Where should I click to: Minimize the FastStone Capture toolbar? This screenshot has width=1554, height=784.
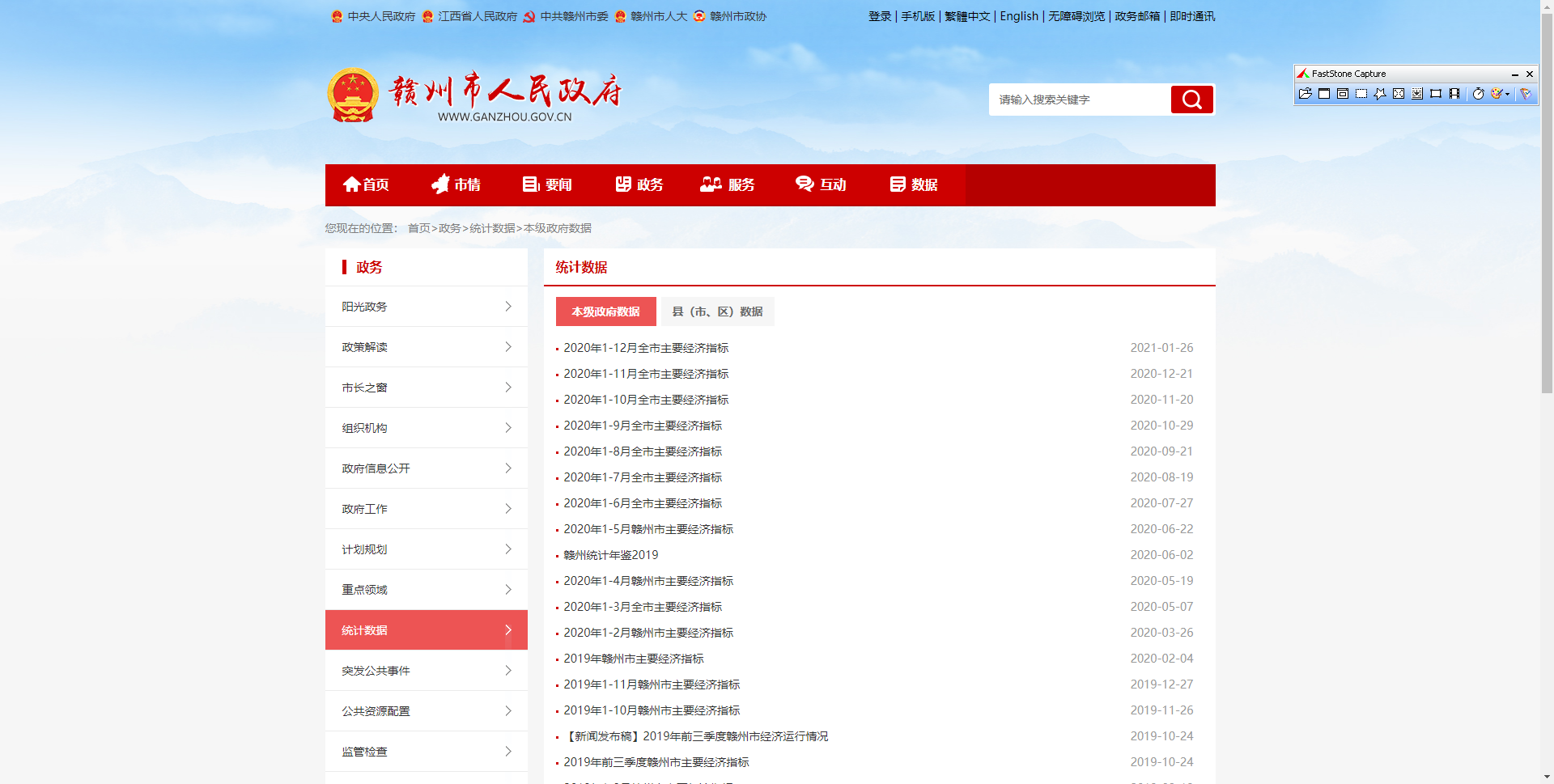pos(1515,74)
